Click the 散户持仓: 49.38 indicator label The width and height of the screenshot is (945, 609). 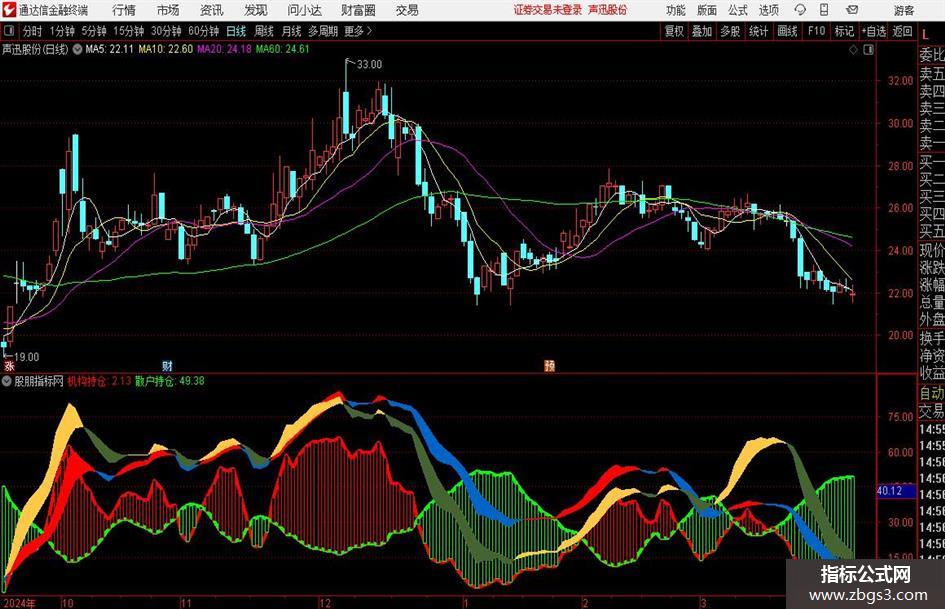pyautogui.click(x=169, y=381)
